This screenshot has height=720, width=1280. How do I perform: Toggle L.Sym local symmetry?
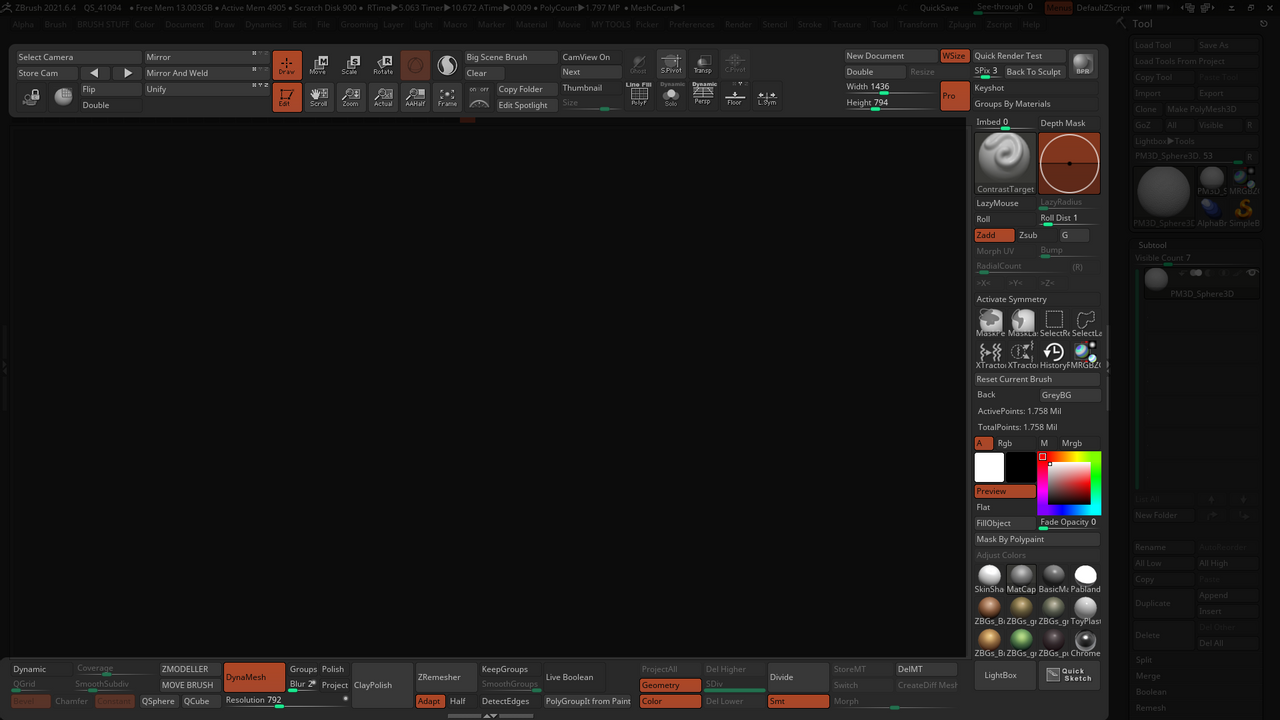tap(767, 97)
